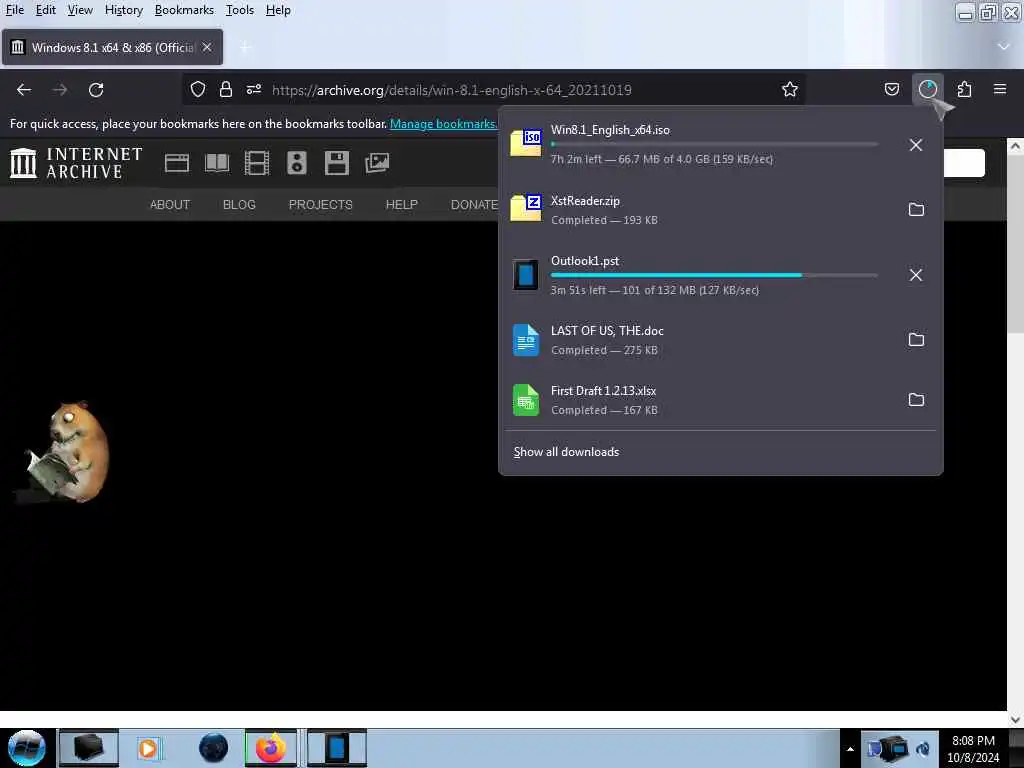Open the site permissions icon
The image size is (1024, 768).
254,89
